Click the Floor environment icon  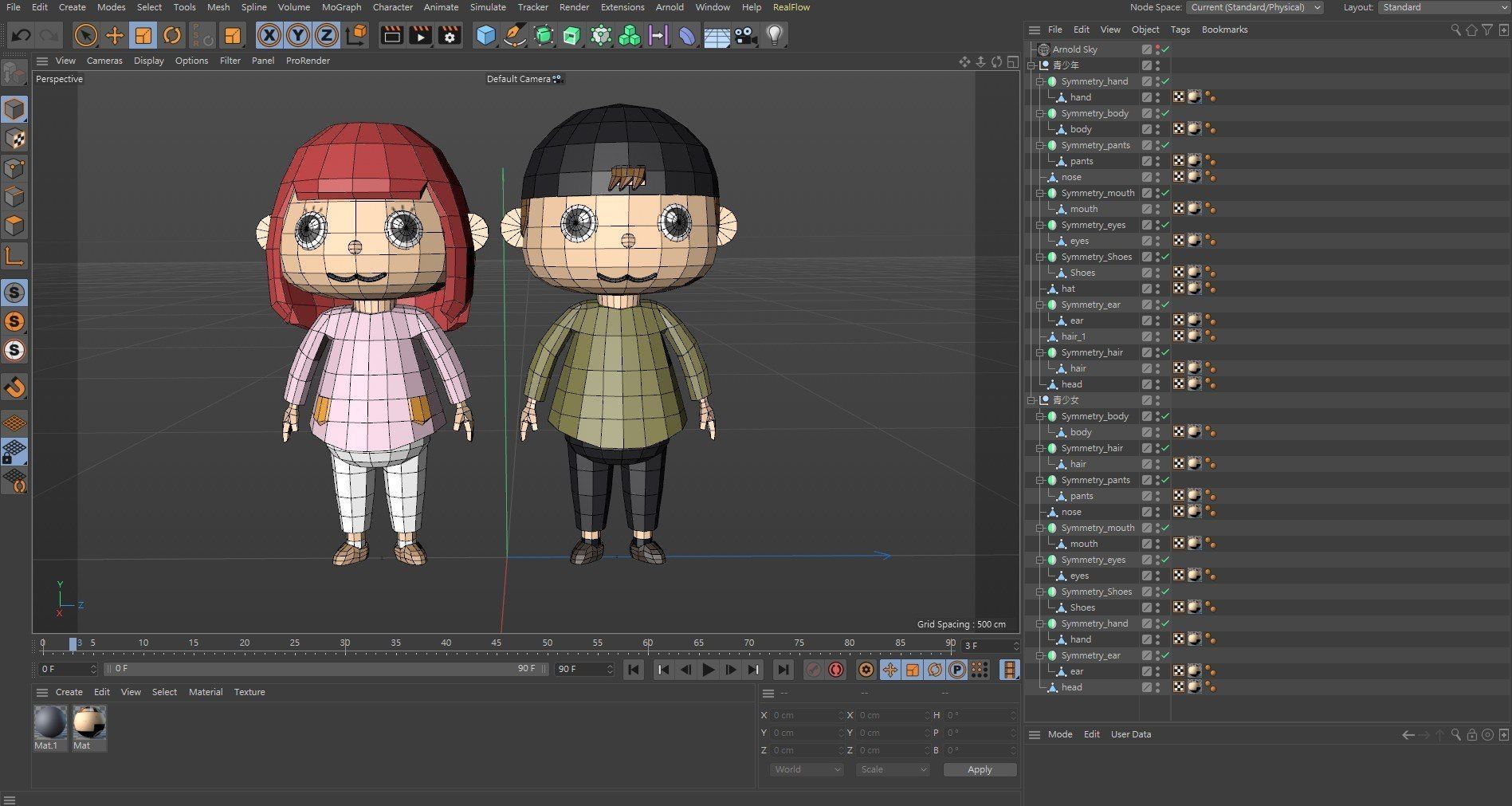pos(717,35)
